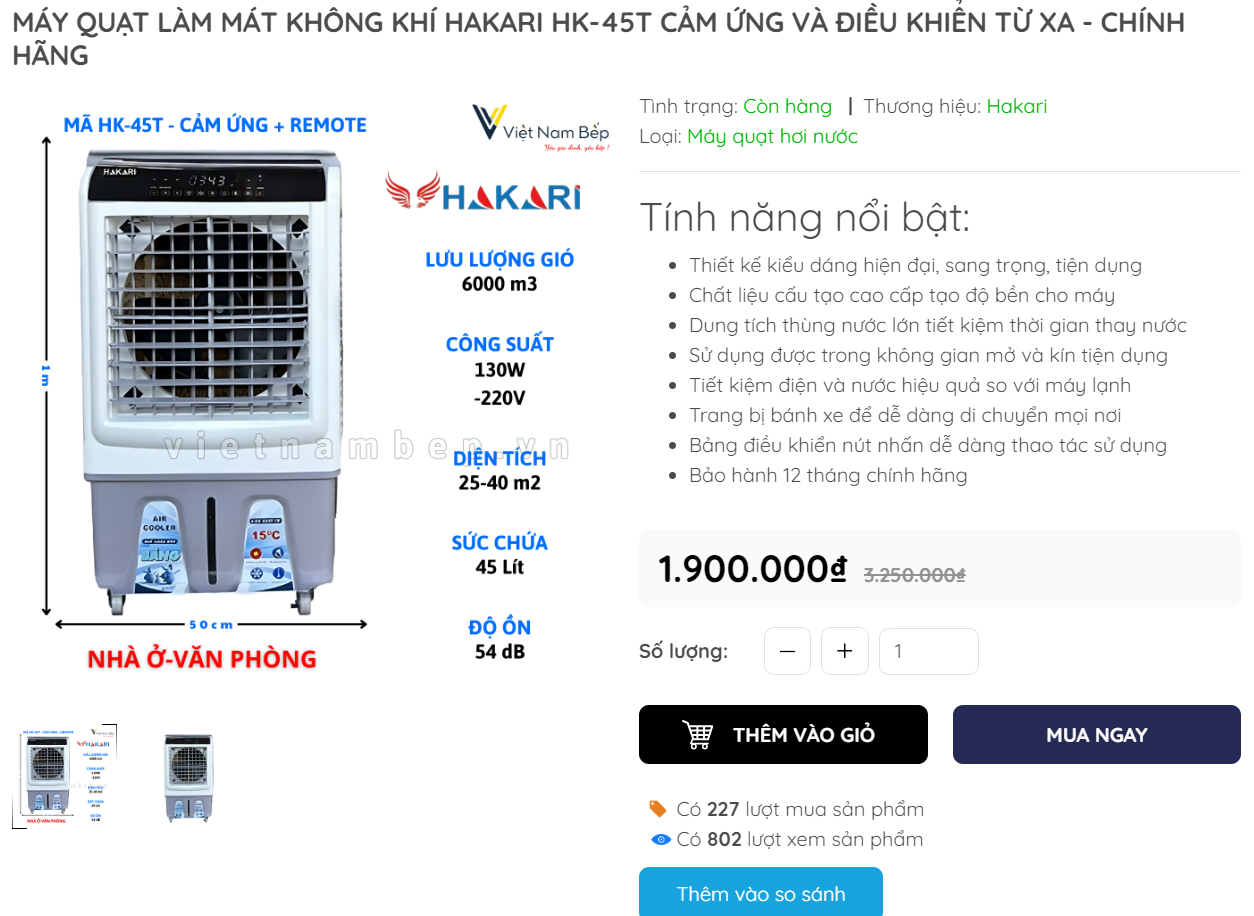1254x916 pixels.
Task: Add product with Thêm vào giỏ button
Action: pyautogui.click(x=783, y=735)
